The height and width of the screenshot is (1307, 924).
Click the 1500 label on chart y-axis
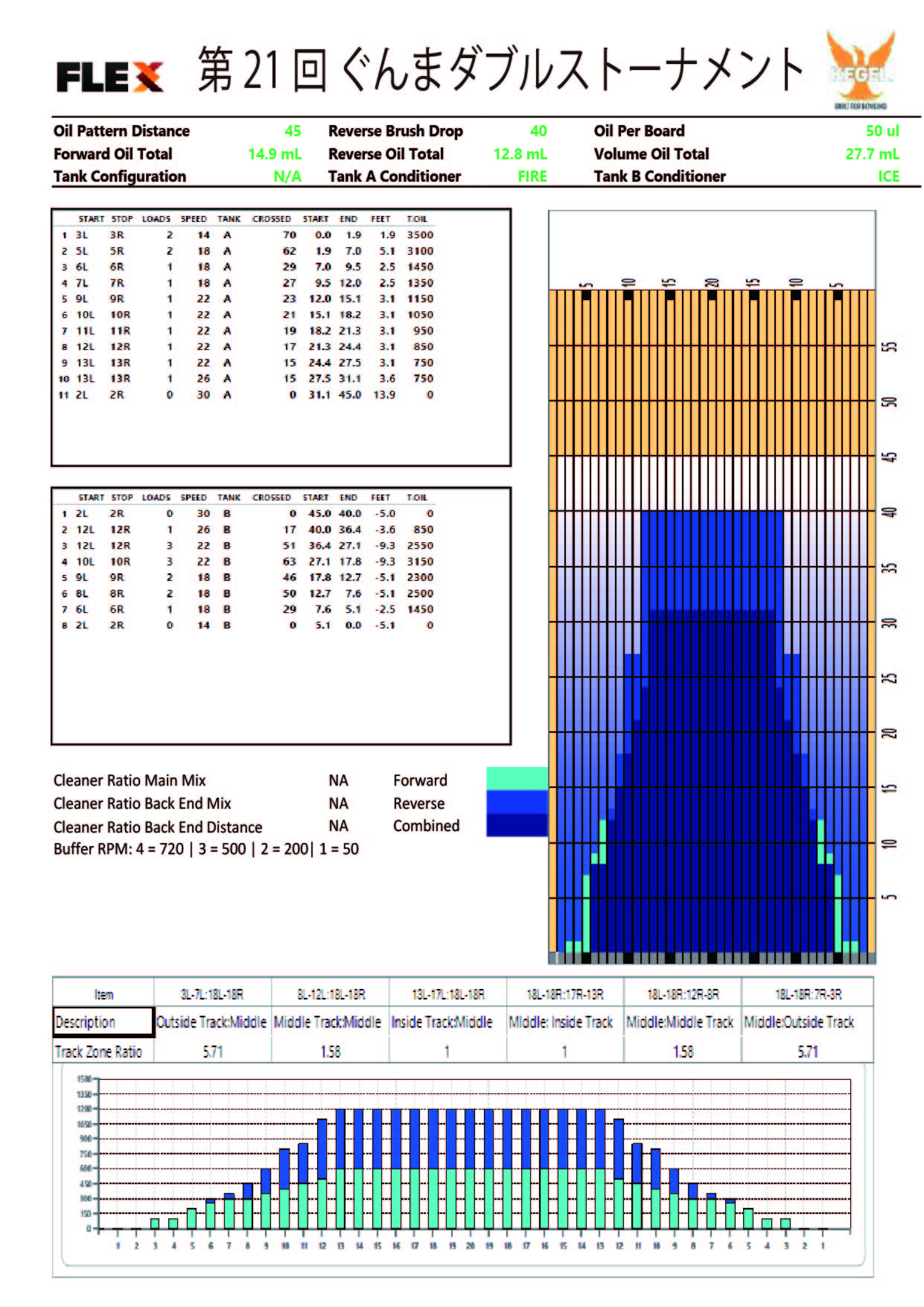pos(83,1079)
